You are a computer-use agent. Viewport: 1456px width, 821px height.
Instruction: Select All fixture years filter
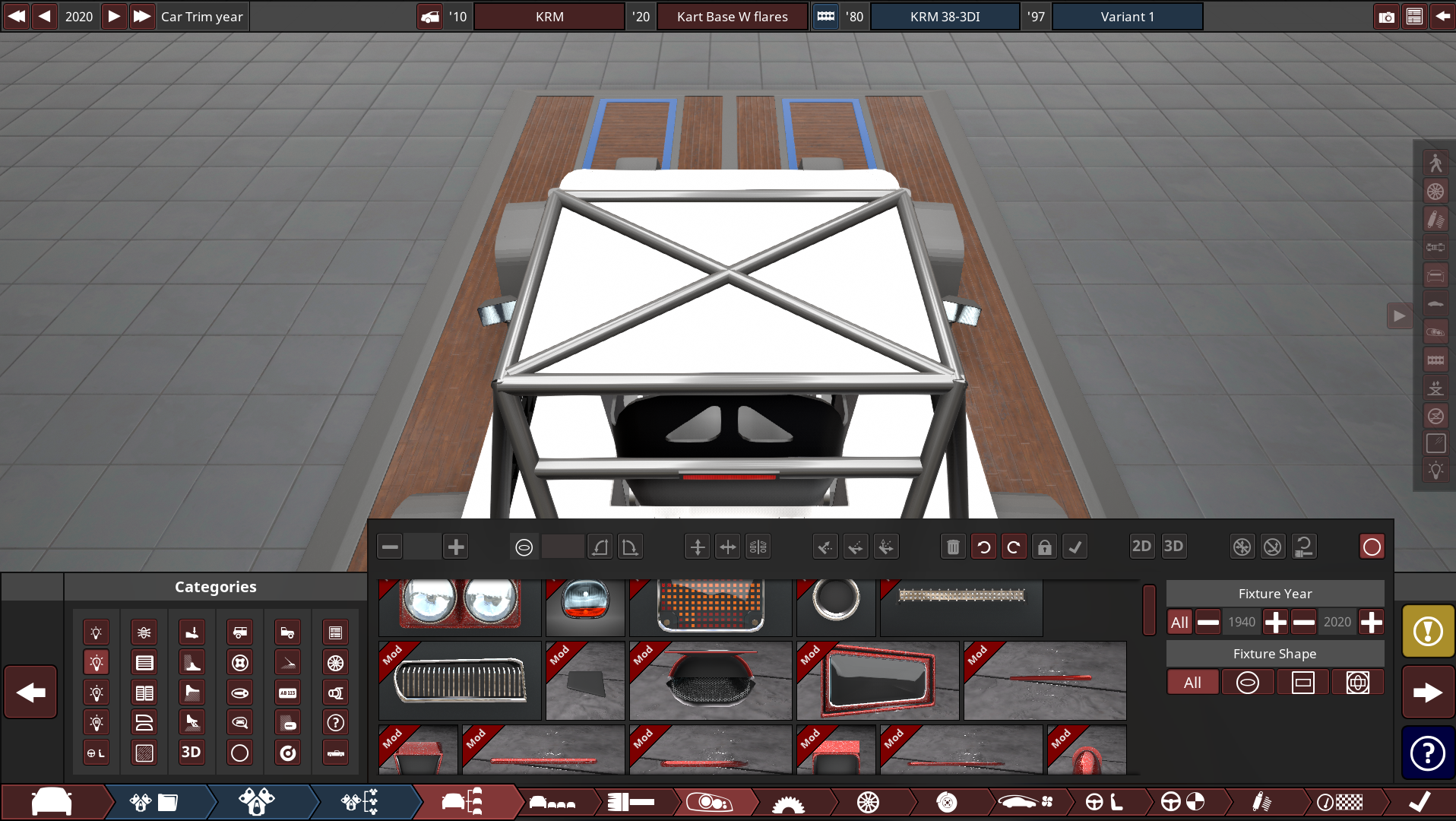point(1179,622)
